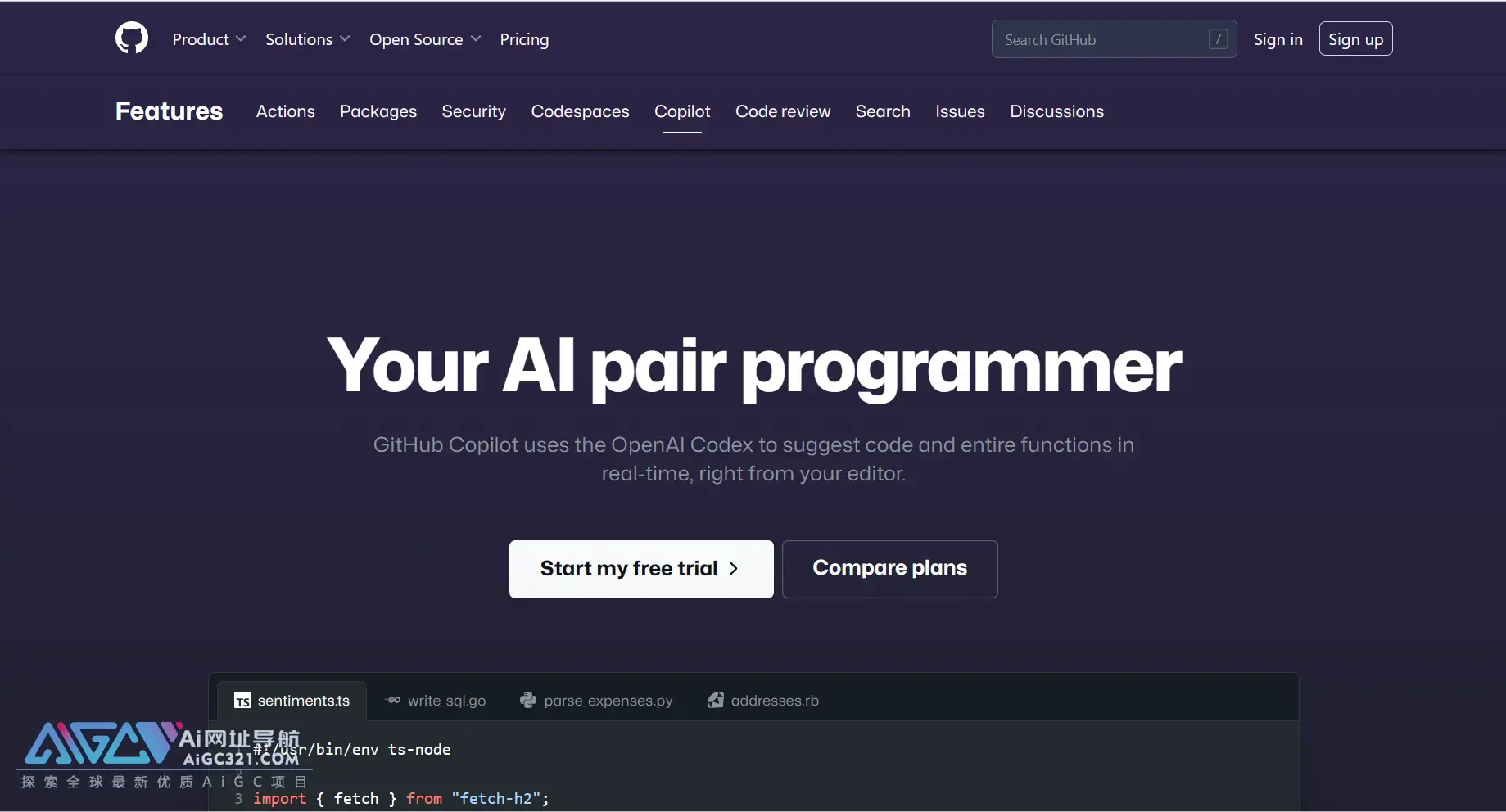
Task: Select the Copilot feature tab
Action: click(x=682, y=111)
